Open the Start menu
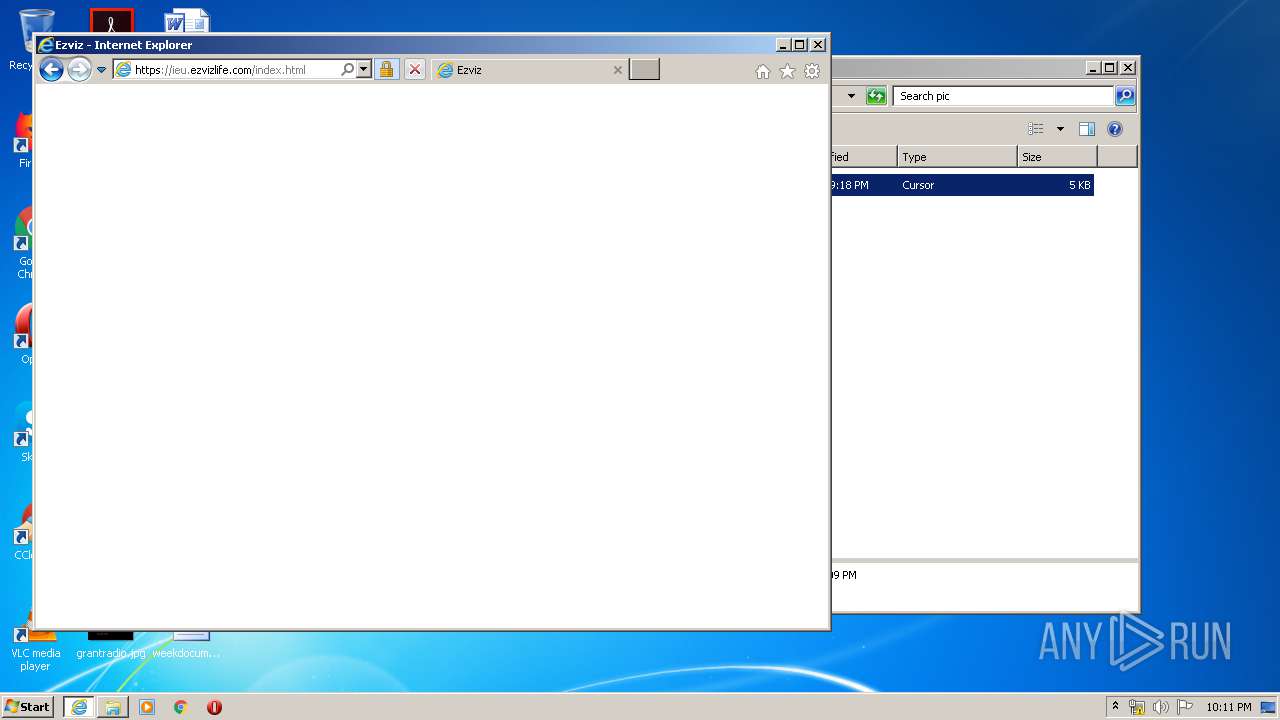The height and width of the screenshot is (720, 1280). (x=27, y=707)
